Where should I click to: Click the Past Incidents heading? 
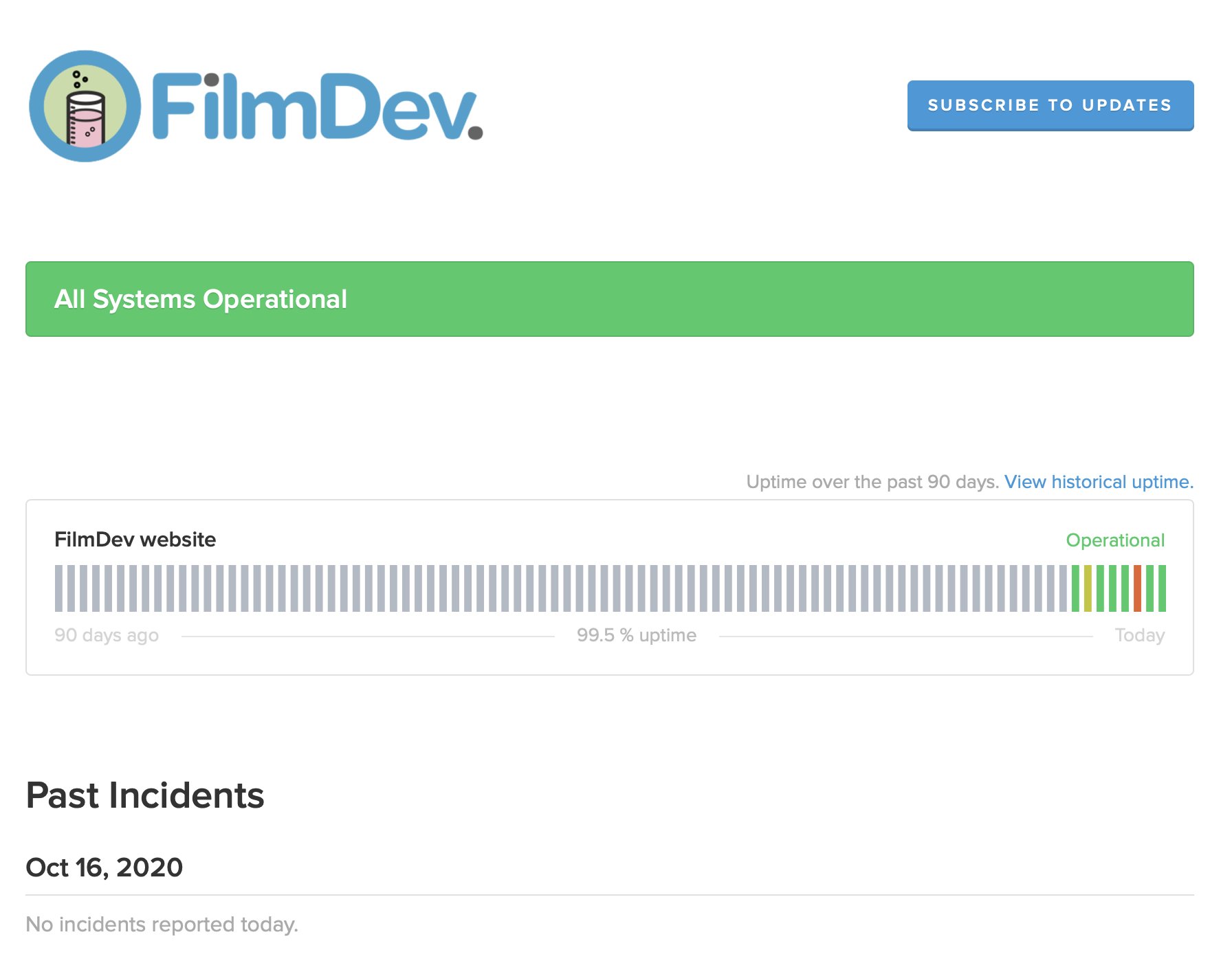point(145,795)
